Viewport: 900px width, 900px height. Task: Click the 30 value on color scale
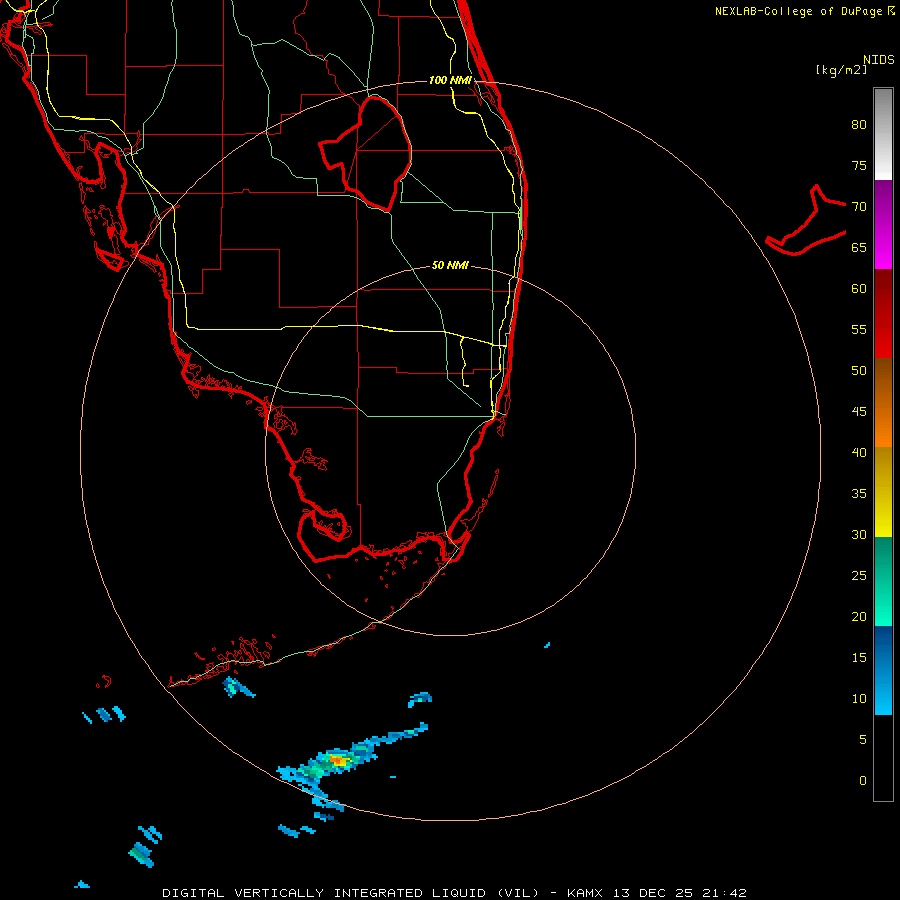point(859,535)
